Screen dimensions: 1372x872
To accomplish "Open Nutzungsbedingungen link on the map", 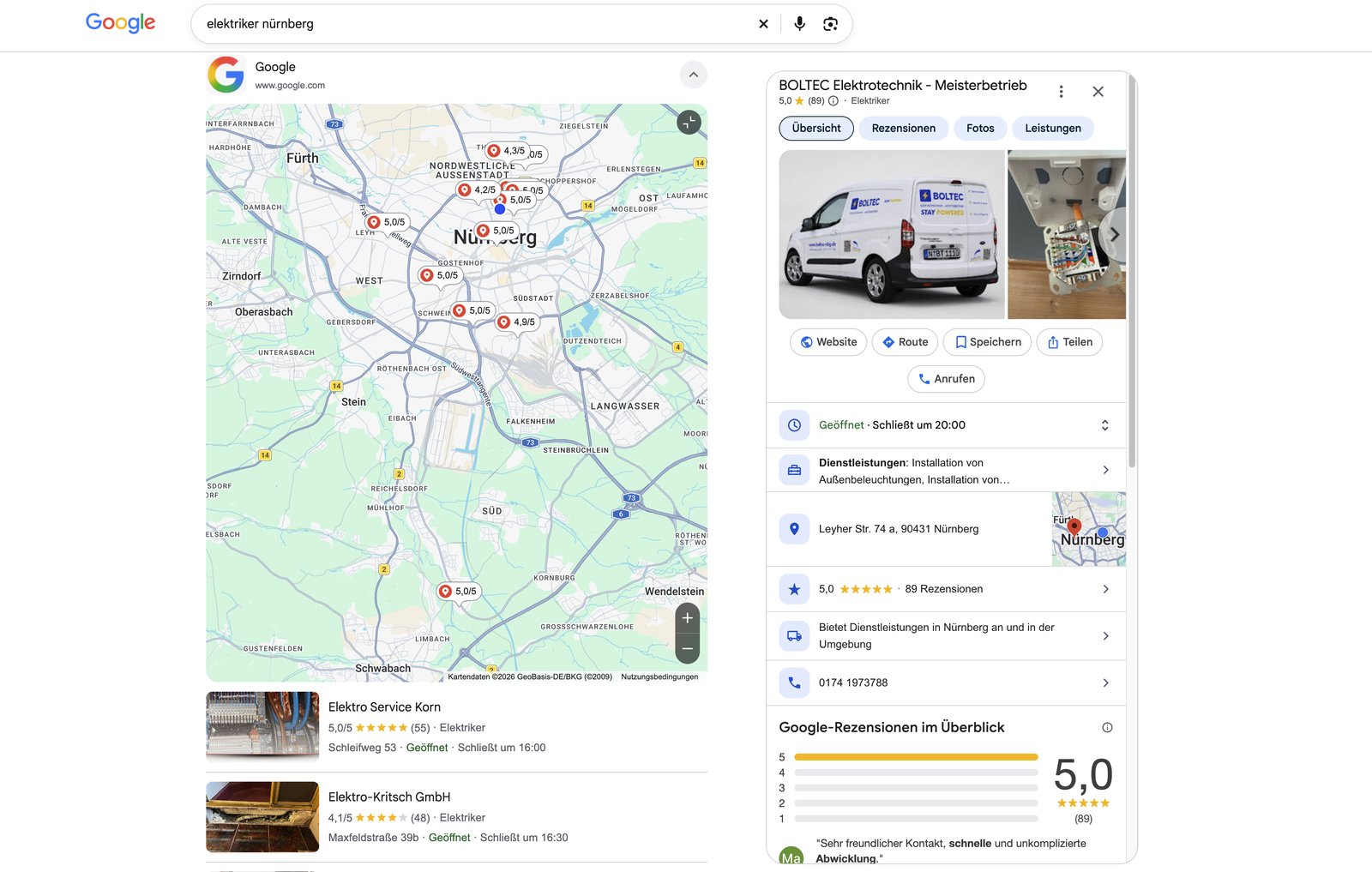I will coord(659,677).
